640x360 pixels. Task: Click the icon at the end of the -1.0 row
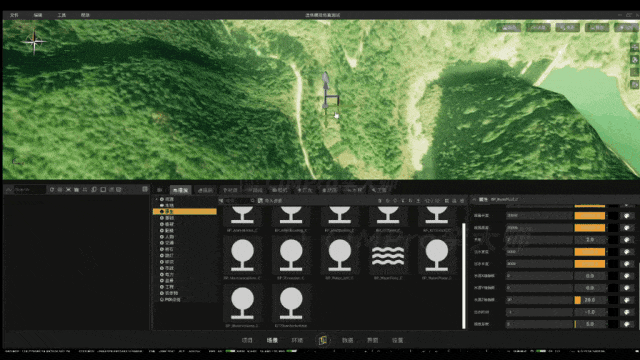pyautogui.click(x=627, y=312)
